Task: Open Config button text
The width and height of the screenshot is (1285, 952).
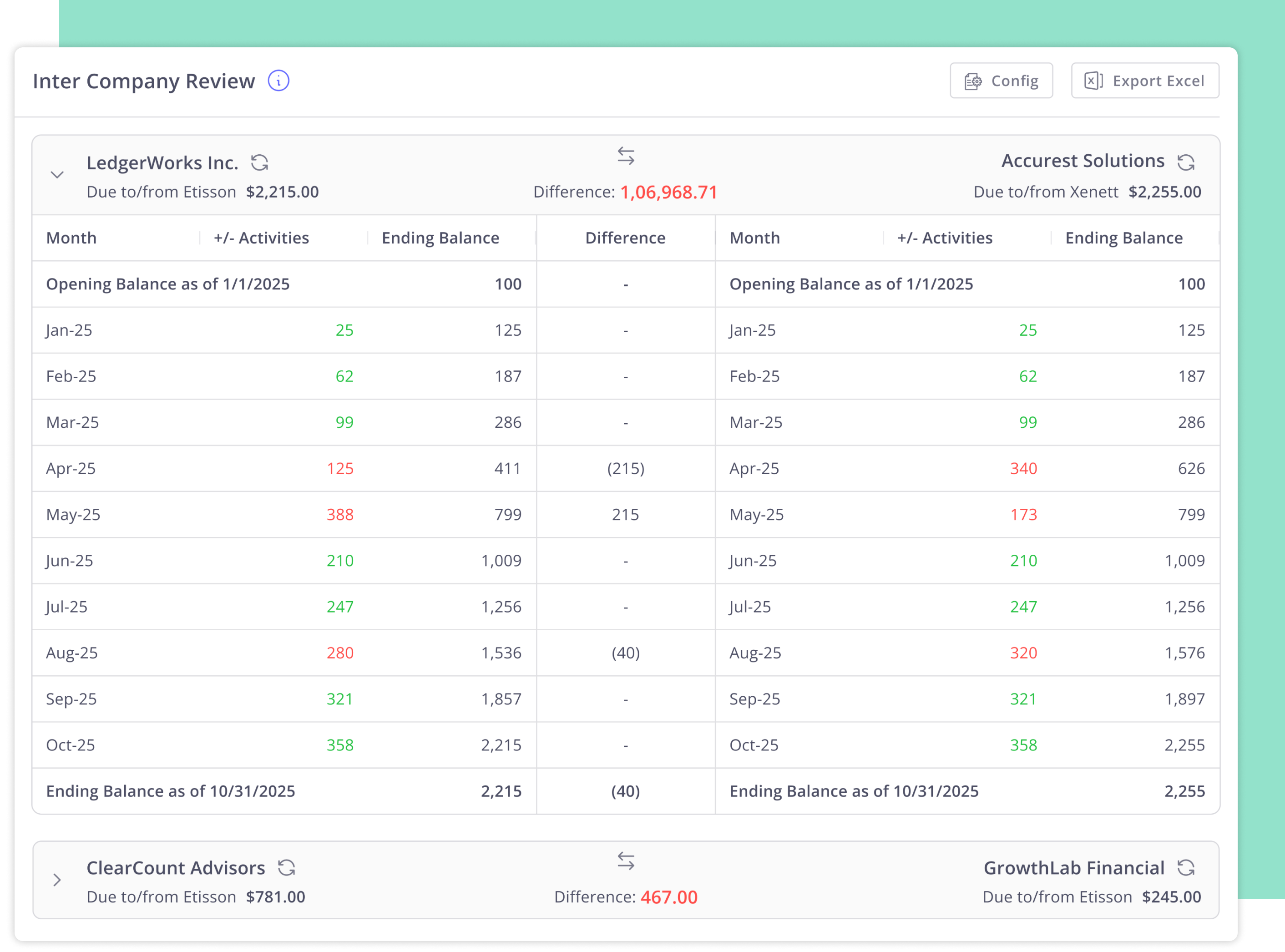Action: tap(1014, 81)
